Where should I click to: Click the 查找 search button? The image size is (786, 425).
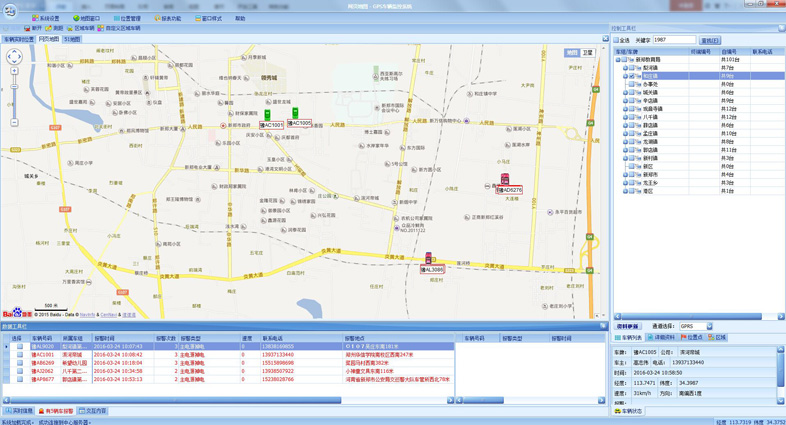709,41
